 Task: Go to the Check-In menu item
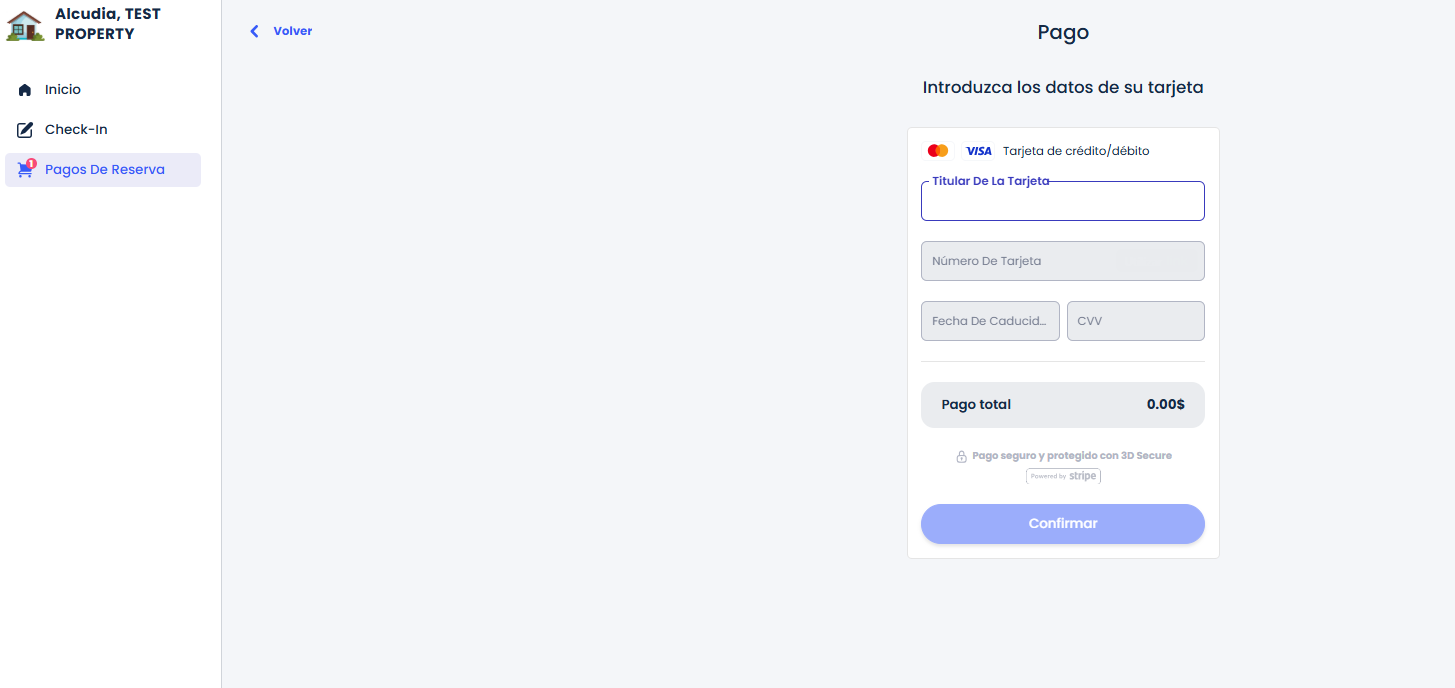pos(76,130)
